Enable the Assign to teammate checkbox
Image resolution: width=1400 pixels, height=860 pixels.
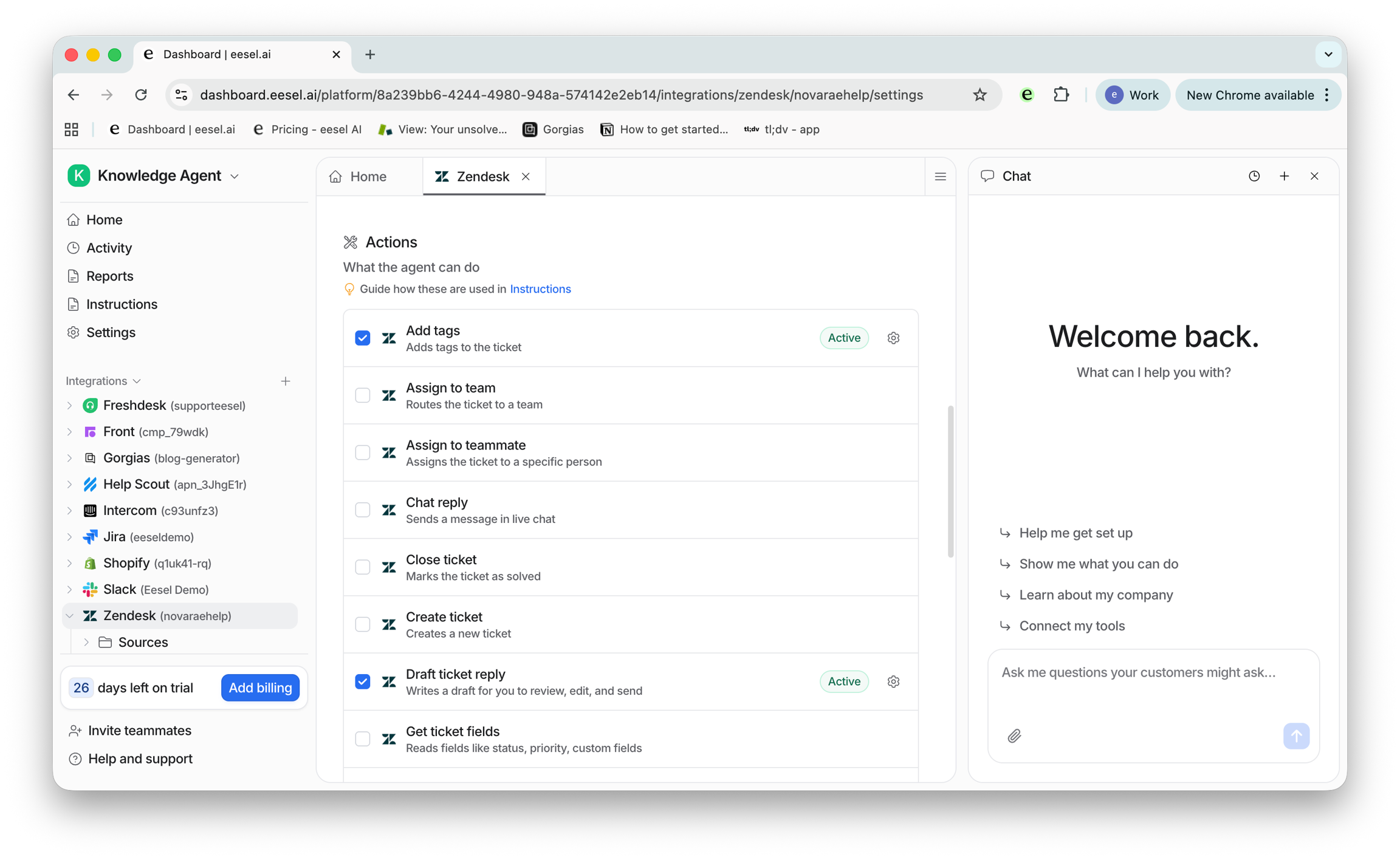tap(363, 452)
